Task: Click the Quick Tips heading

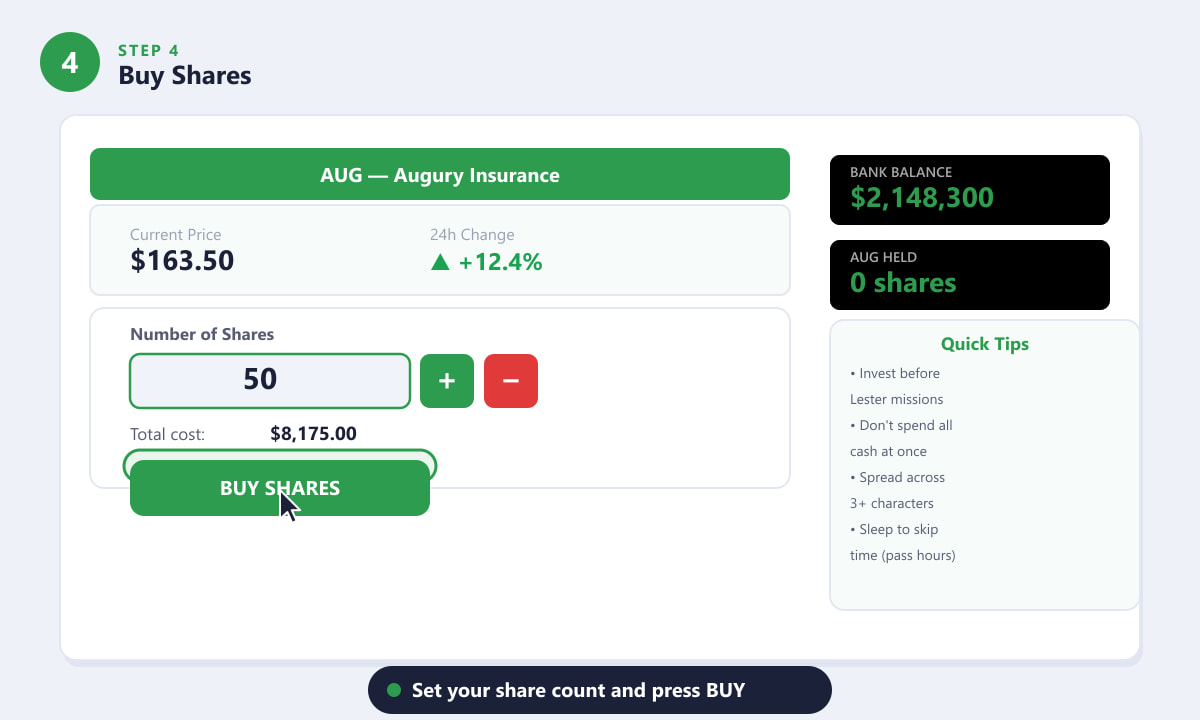Action: (985, 344)
